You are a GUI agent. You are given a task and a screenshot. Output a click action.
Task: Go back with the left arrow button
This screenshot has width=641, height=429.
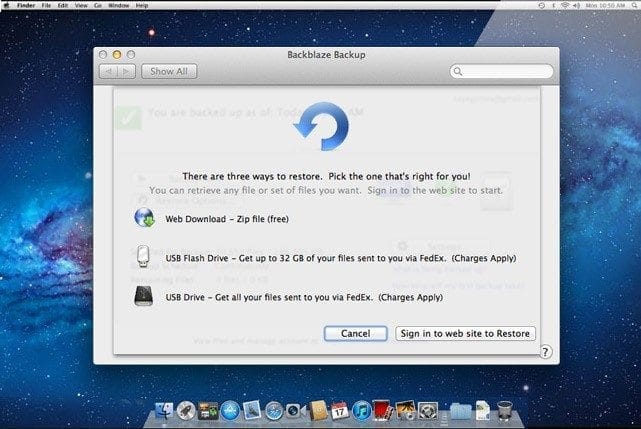point(108,71)
